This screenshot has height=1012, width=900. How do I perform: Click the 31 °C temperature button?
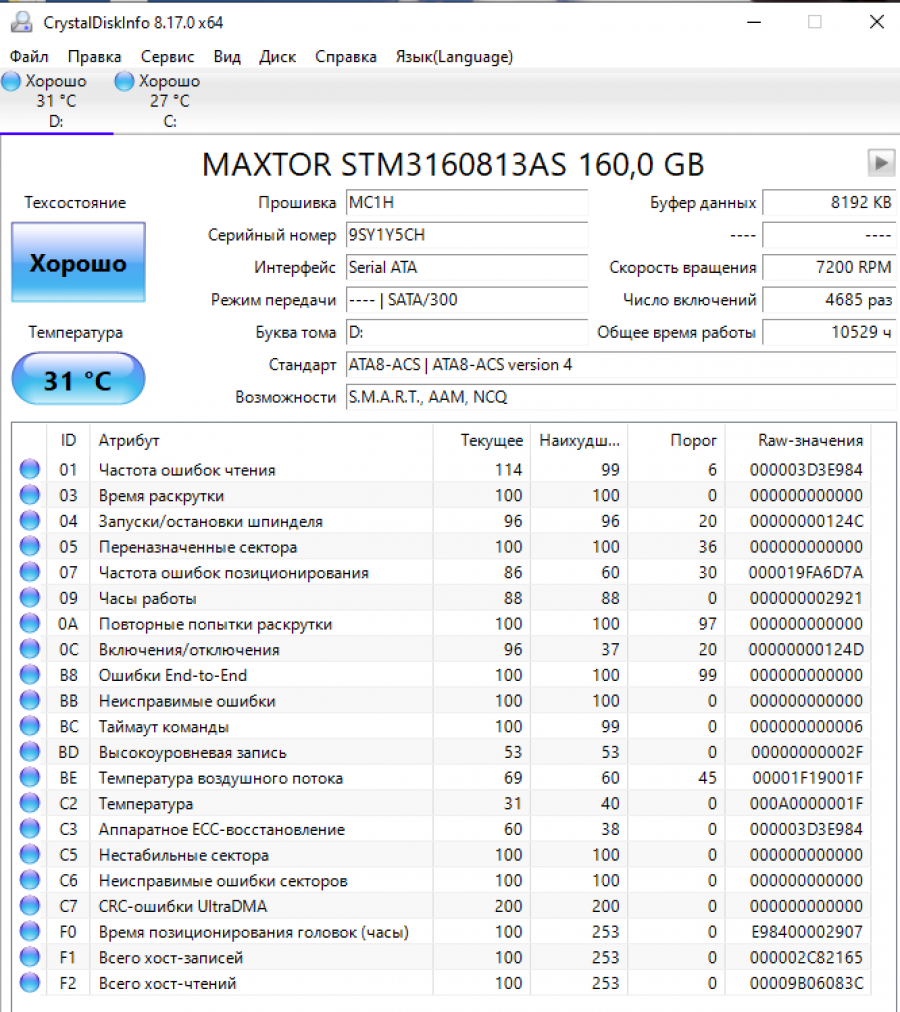[78, 379]
